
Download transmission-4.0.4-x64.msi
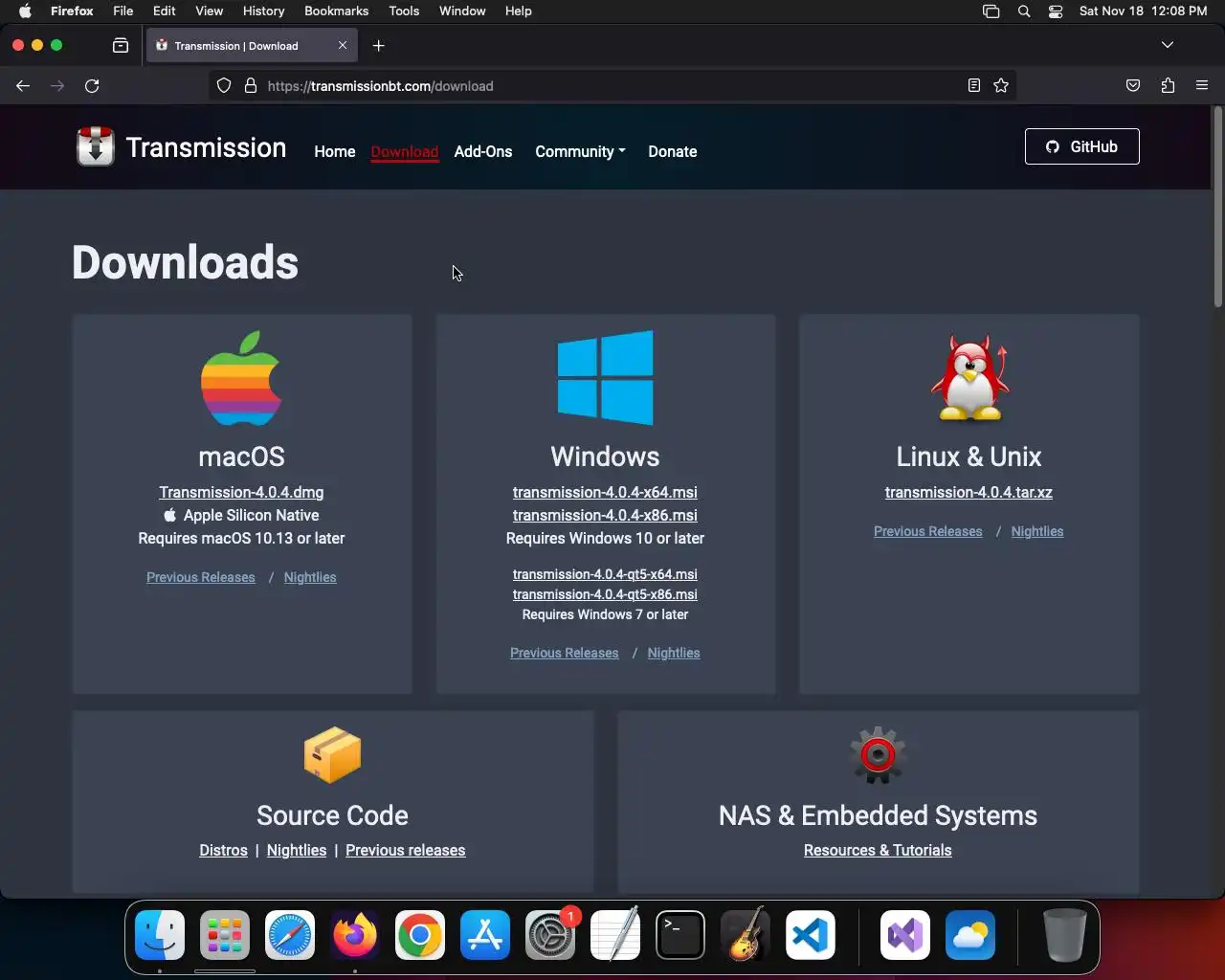(x=605, y=492)
